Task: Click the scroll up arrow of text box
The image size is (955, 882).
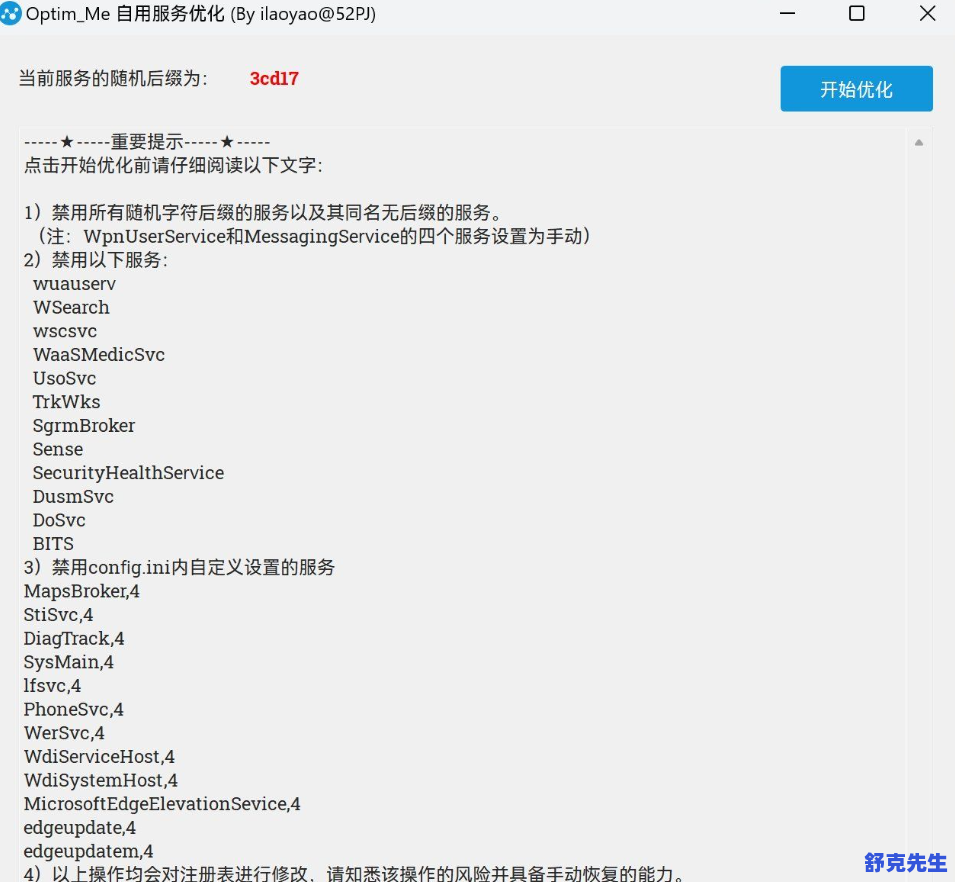Action: (x=918, y=143)
